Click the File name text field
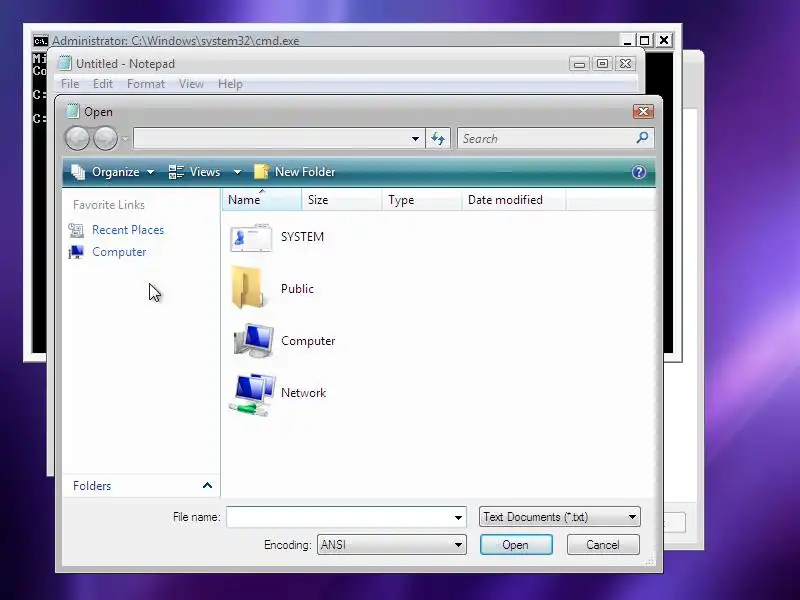Viewport: 800px width, 600px height. pos(339,517)
